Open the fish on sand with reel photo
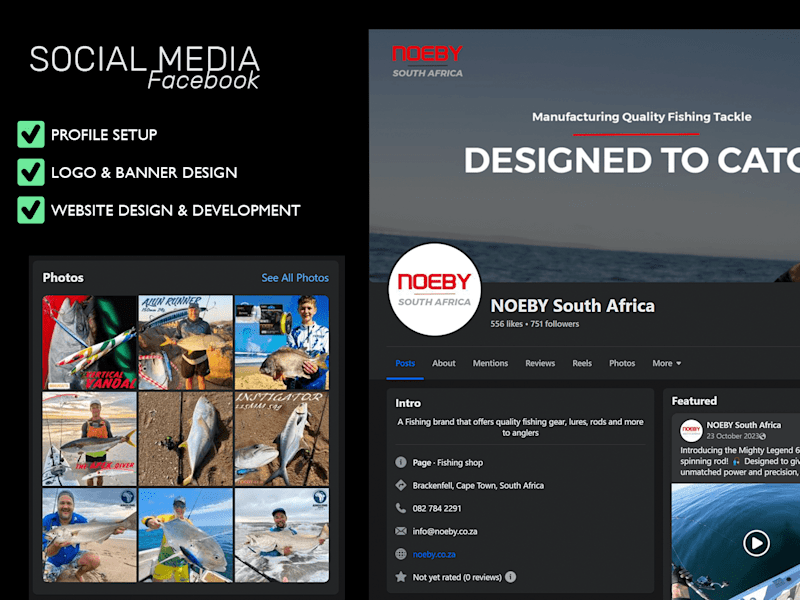 tap(186, 439)
